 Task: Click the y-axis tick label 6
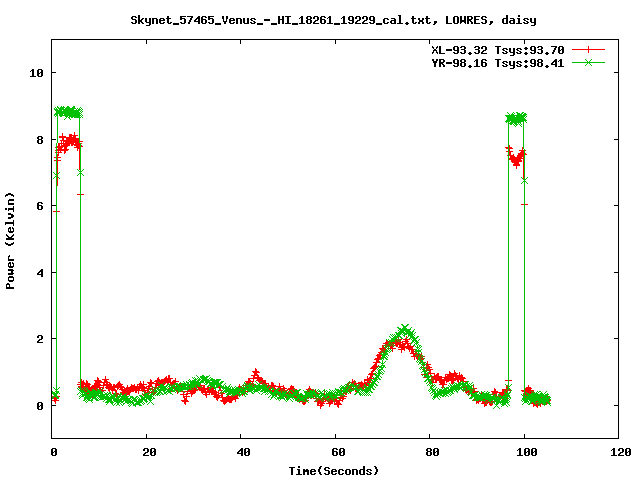[x=40, y=206]
